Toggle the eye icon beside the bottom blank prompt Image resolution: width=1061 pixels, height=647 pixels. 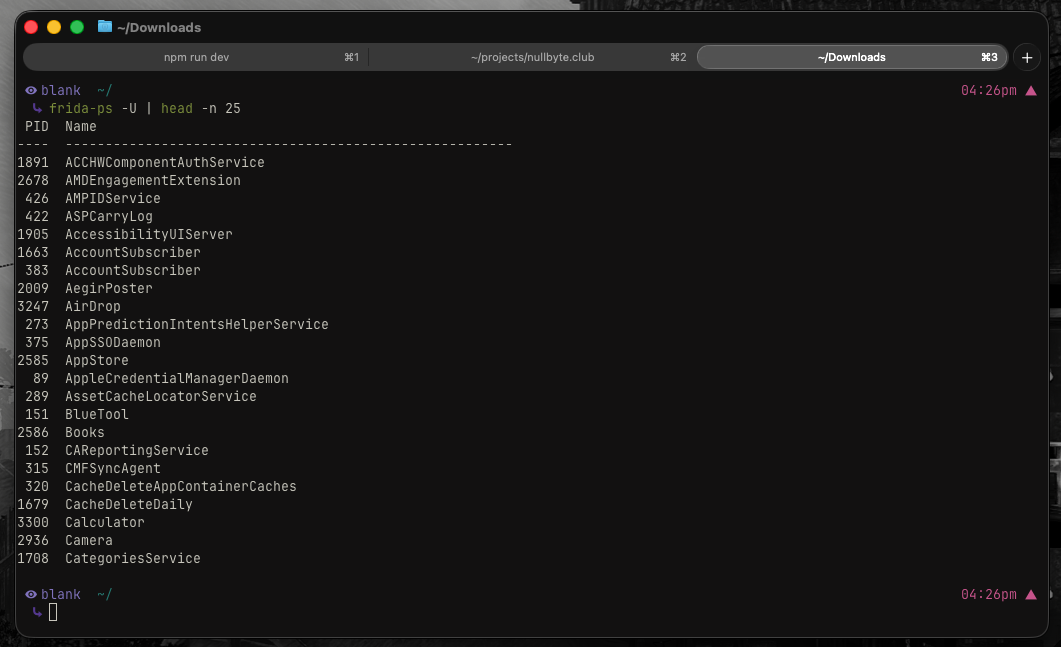coord(30,594)
